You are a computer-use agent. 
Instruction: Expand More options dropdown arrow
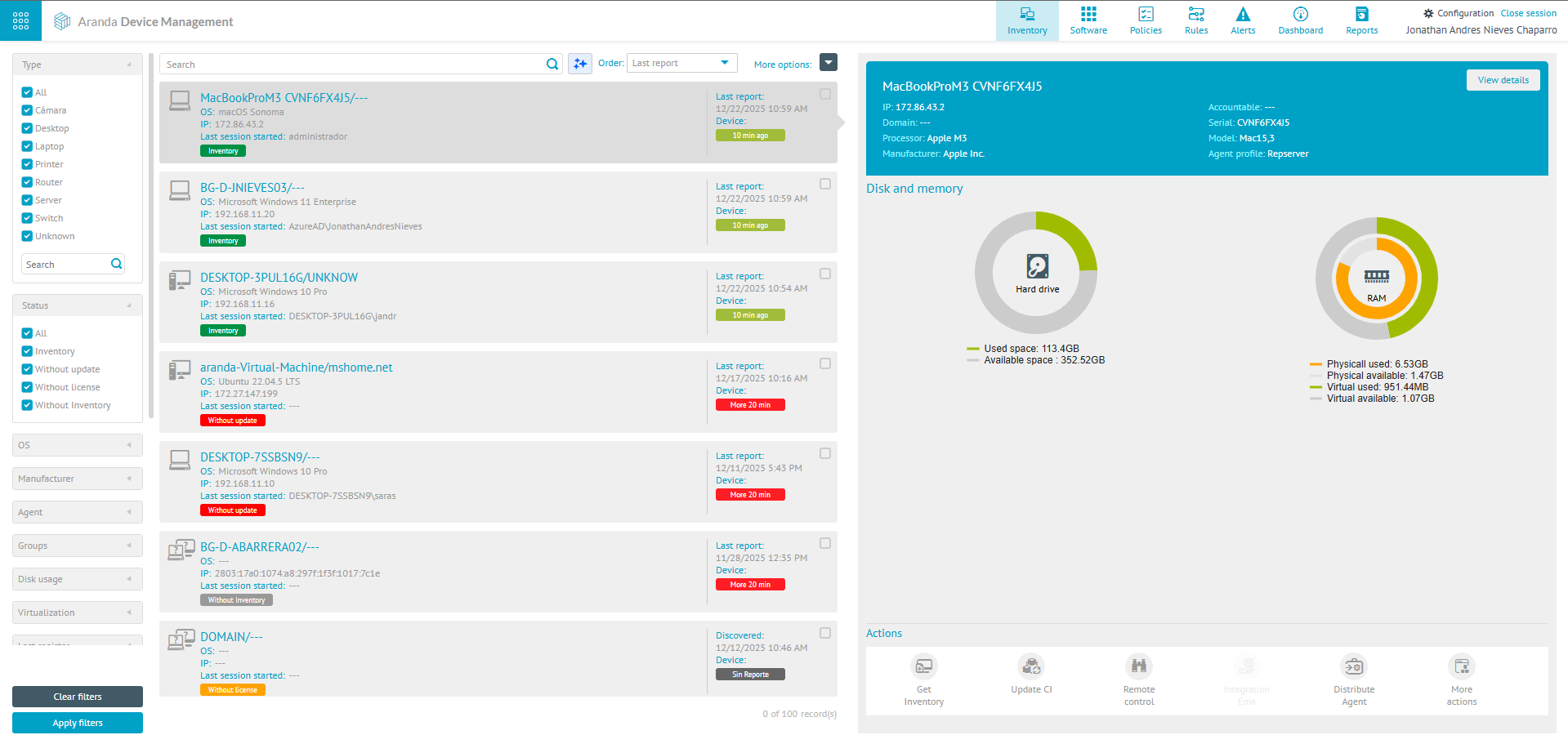point(829,63)
